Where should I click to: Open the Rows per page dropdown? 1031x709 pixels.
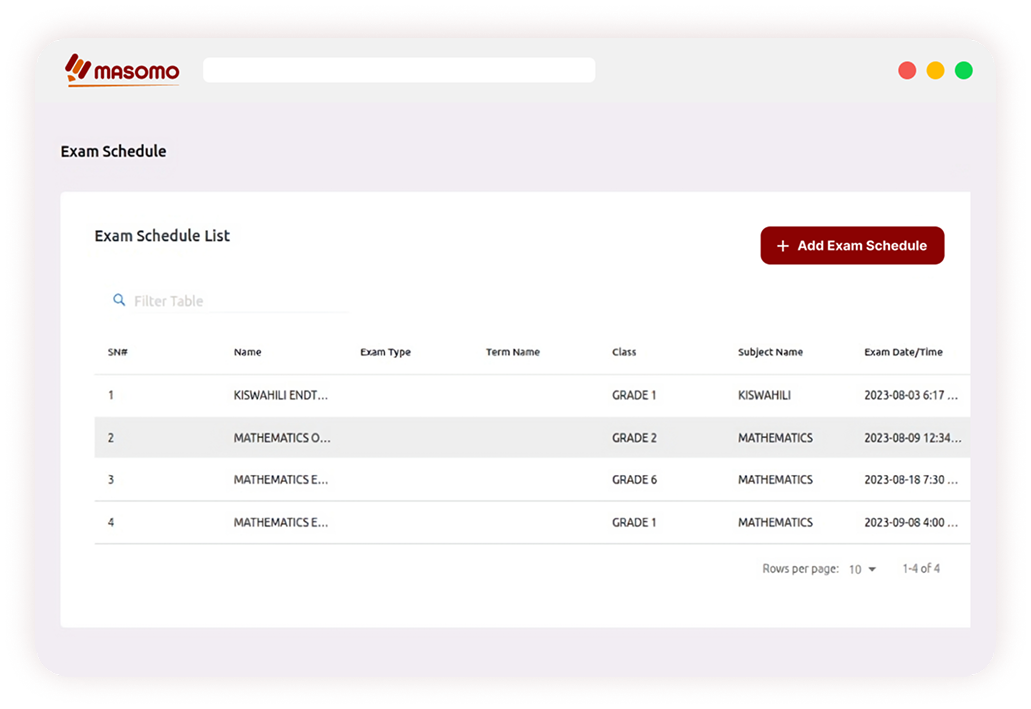coord(862,569)
